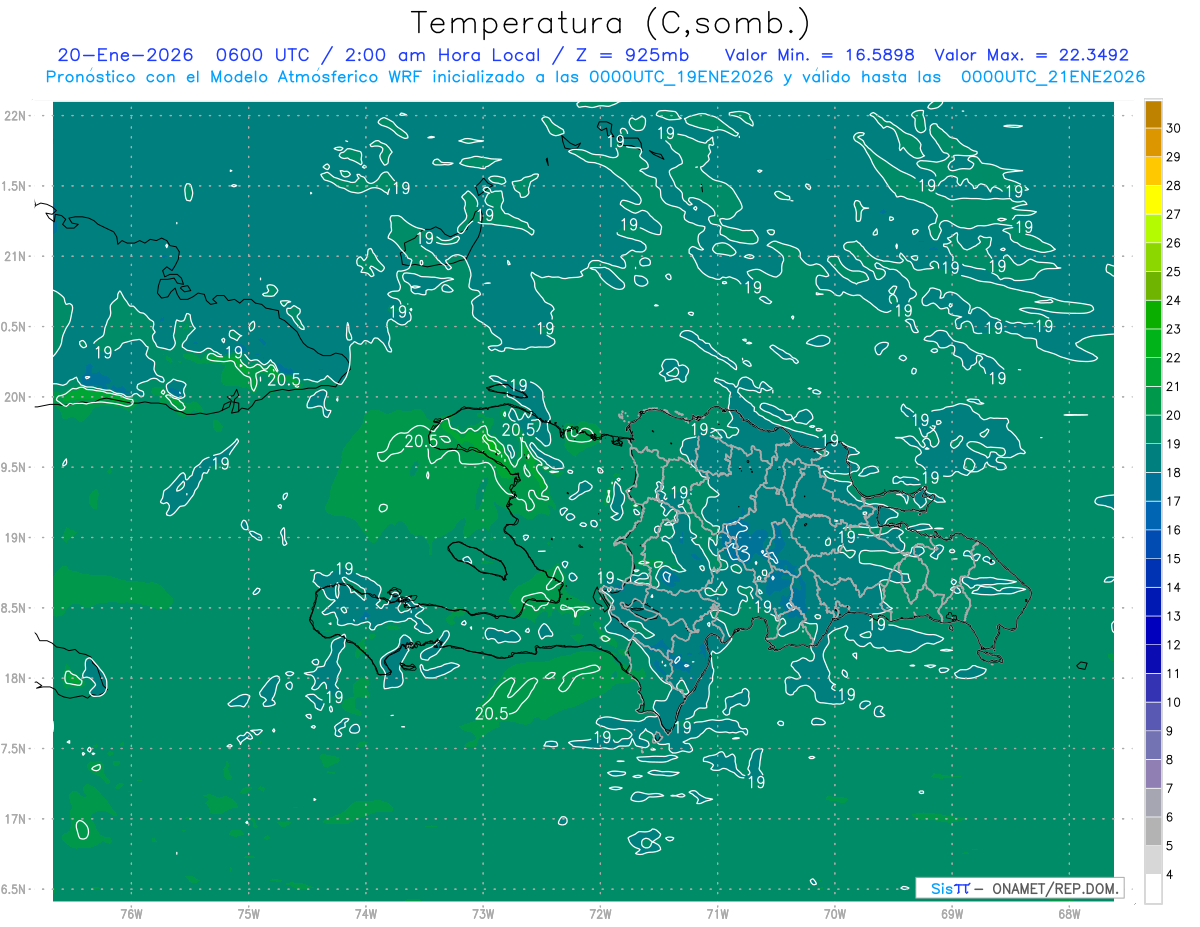
Task: Click Gonâve island outline in the Haitian gulf
Action: click(x=480, y=559)
